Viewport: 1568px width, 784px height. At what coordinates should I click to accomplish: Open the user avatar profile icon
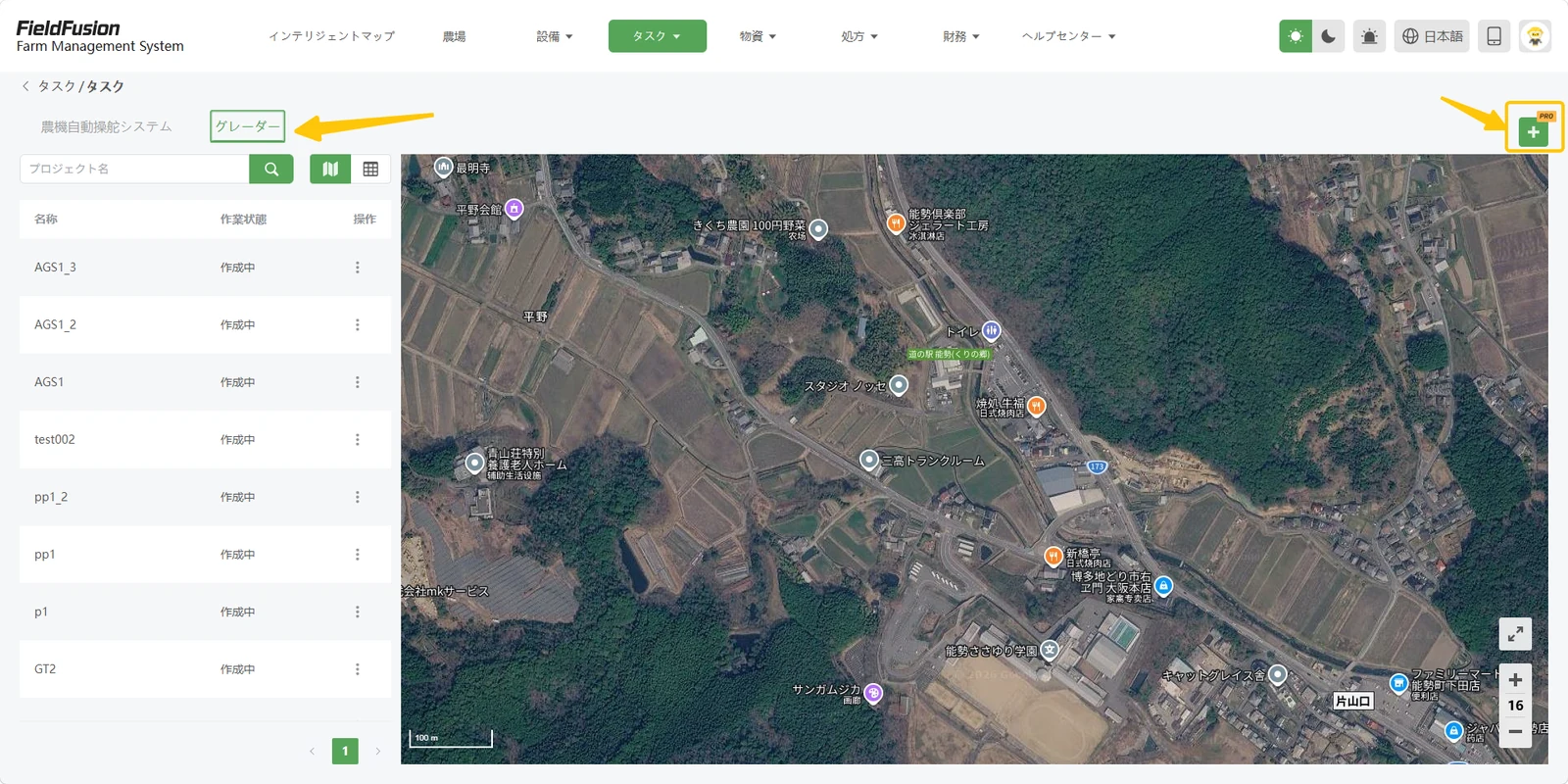[1535, 36]
